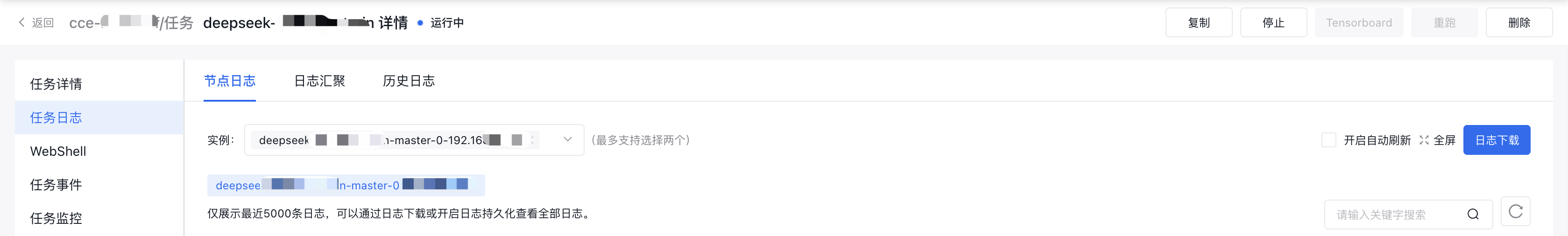Switch to the 日志汇聚 tab
Image resolution: width=1568 pixels, height=236 pixels.
(319, 81)
